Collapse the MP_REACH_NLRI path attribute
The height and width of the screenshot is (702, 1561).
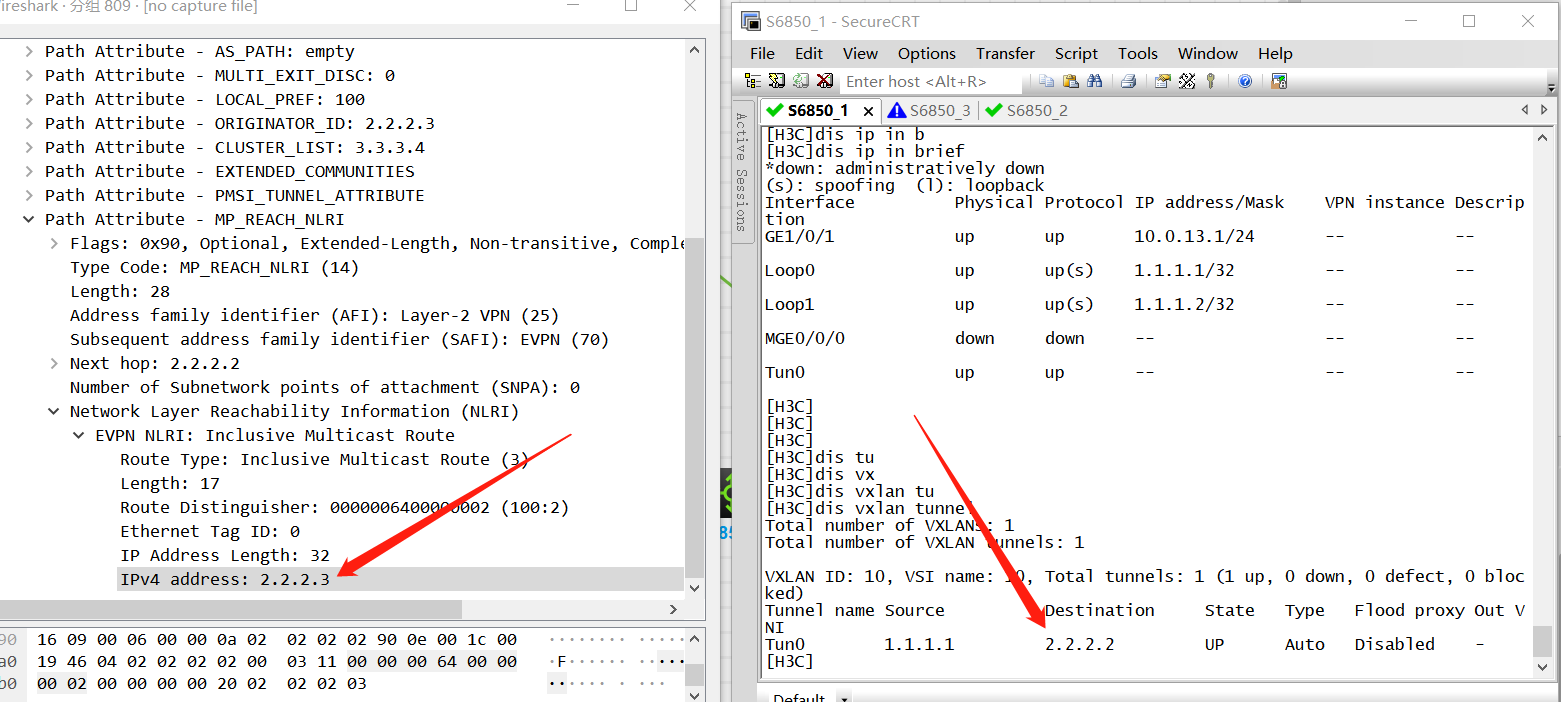29,219
